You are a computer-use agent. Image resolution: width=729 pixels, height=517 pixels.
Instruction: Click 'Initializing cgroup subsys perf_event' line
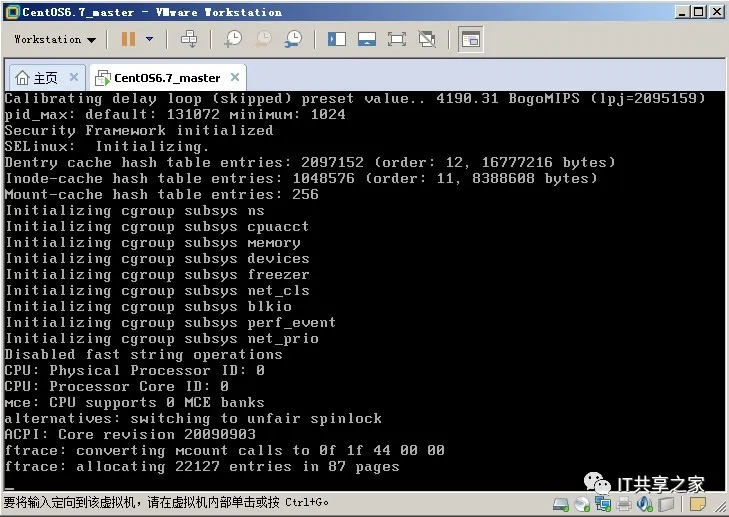170,322
